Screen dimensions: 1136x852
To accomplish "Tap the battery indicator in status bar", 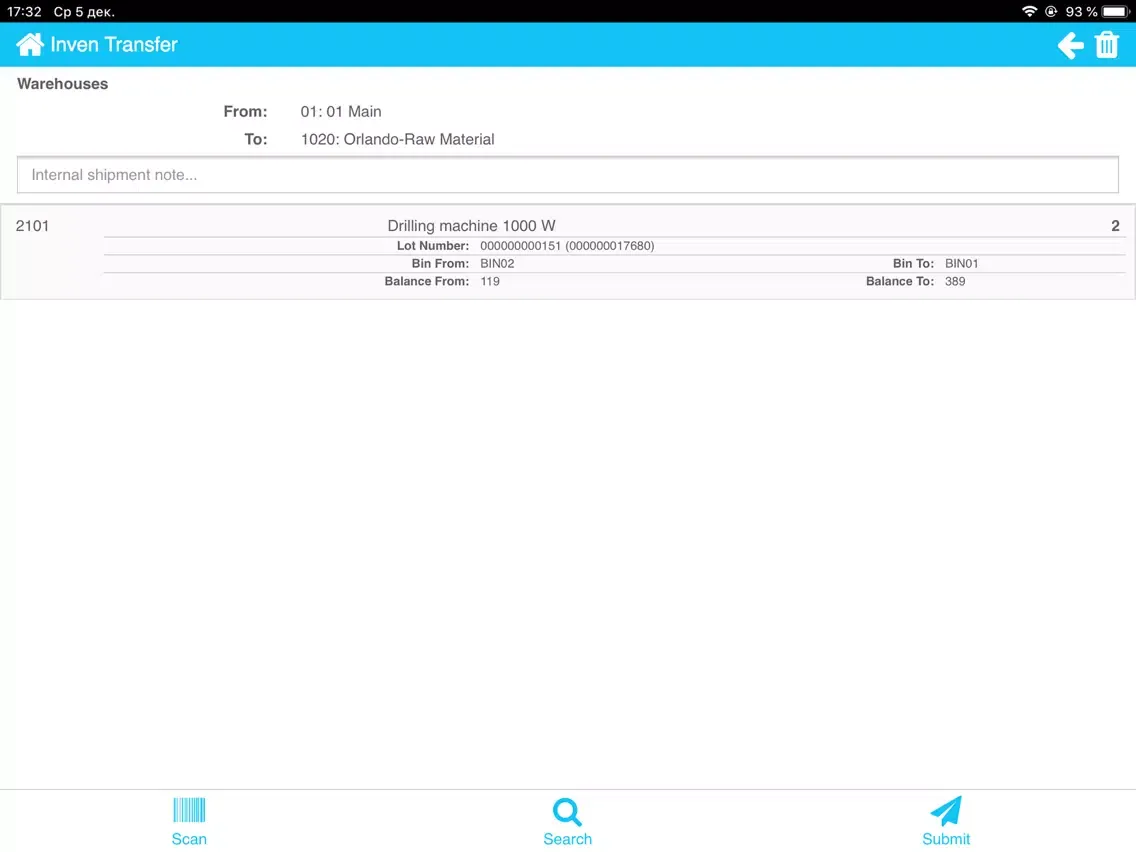I will tap(1115, 11).
